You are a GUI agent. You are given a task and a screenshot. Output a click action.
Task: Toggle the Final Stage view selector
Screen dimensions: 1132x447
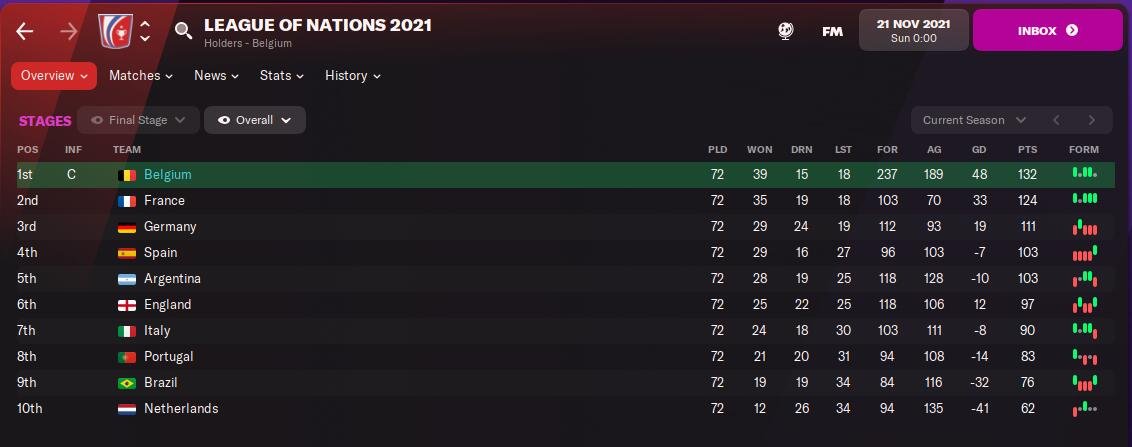[x=138, y=120]
